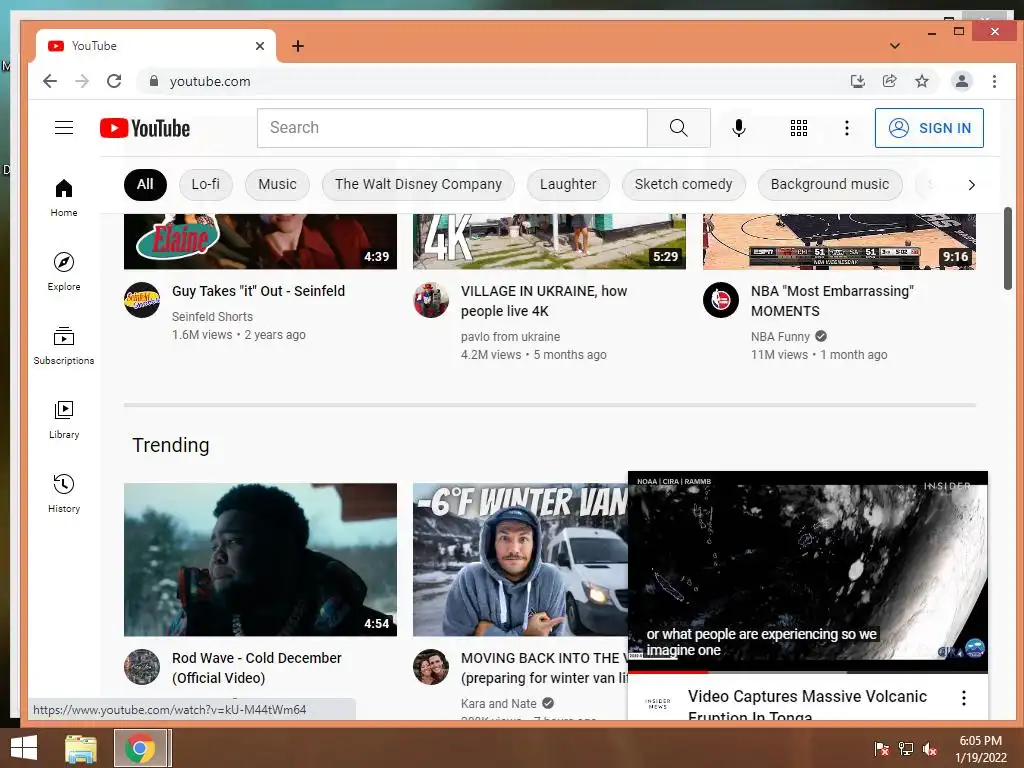Screen dimensions: 1024x768
Task: Open the Seinfeld Shorts channel avatar
Action: click(x=142, y=300)
